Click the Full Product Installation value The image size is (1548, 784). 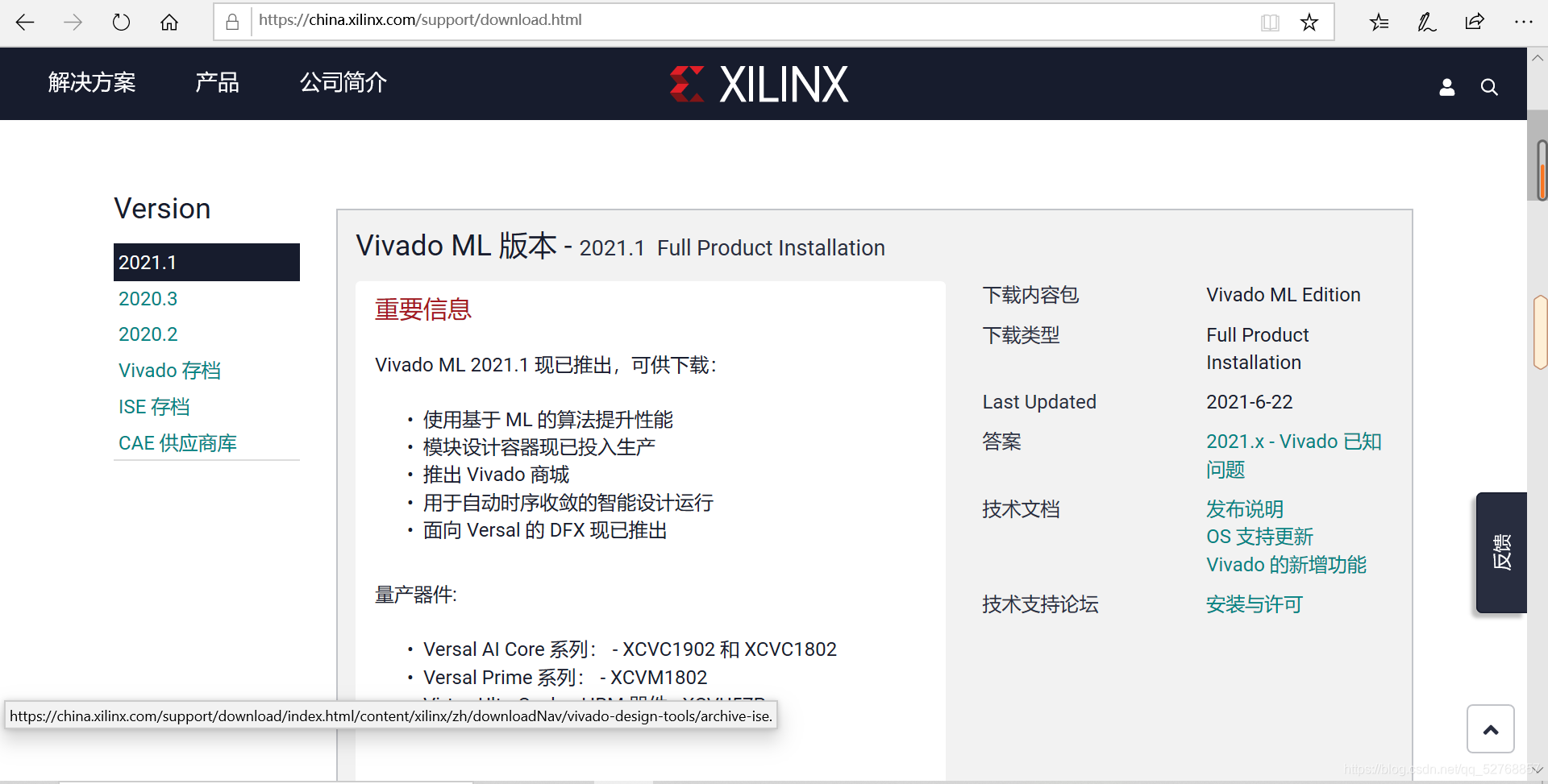coord(1257,349)
